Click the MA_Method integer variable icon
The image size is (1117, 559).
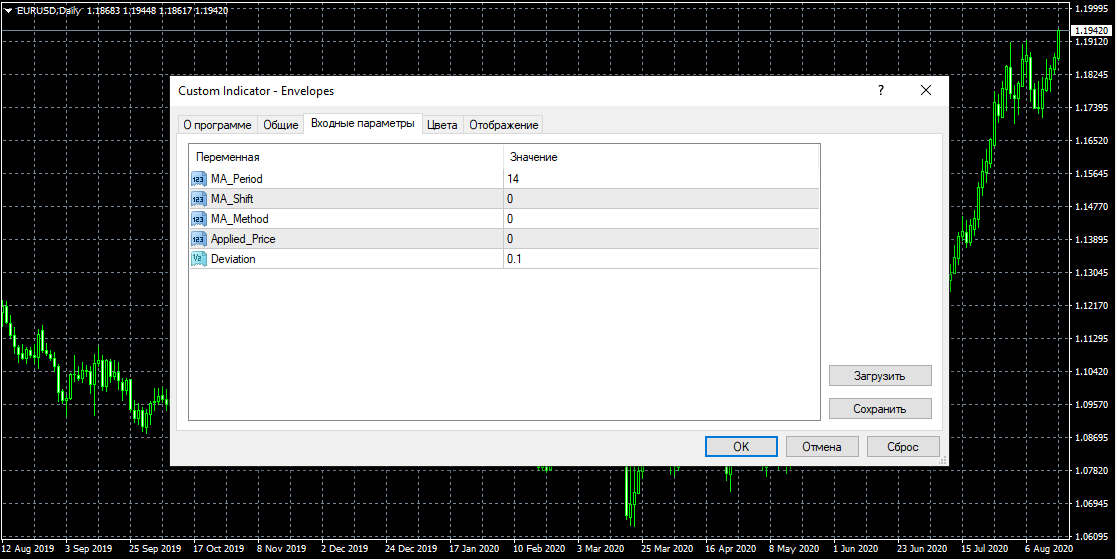tap(198, 219)
